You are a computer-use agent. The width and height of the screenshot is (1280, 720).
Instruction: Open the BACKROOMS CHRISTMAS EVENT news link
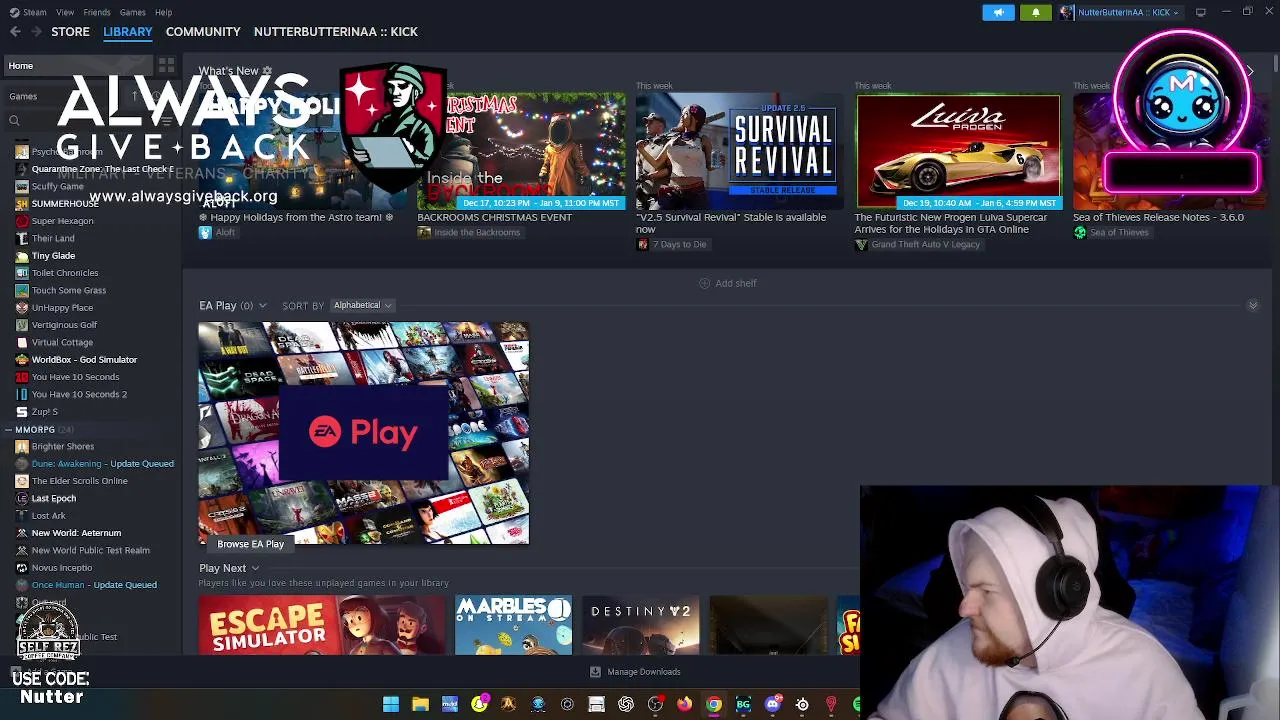click(x=495, y=217)
